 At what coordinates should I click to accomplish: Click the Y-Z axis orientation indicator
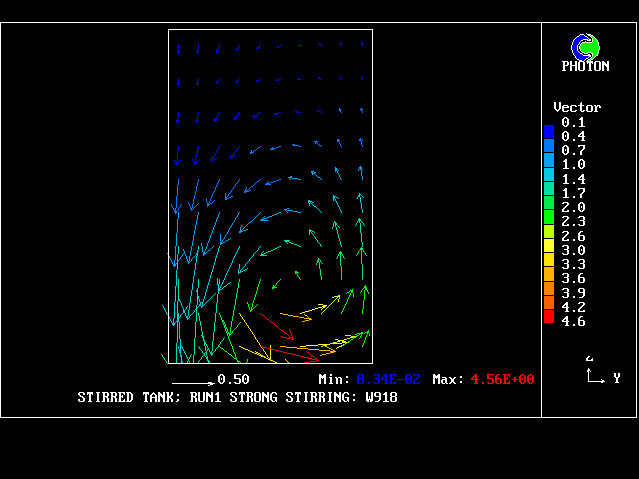[596, 373]
